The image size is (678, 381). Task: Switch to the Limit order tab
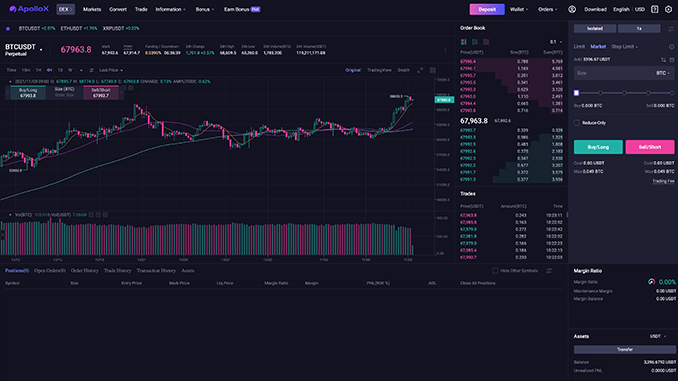(x=579, y=47)
